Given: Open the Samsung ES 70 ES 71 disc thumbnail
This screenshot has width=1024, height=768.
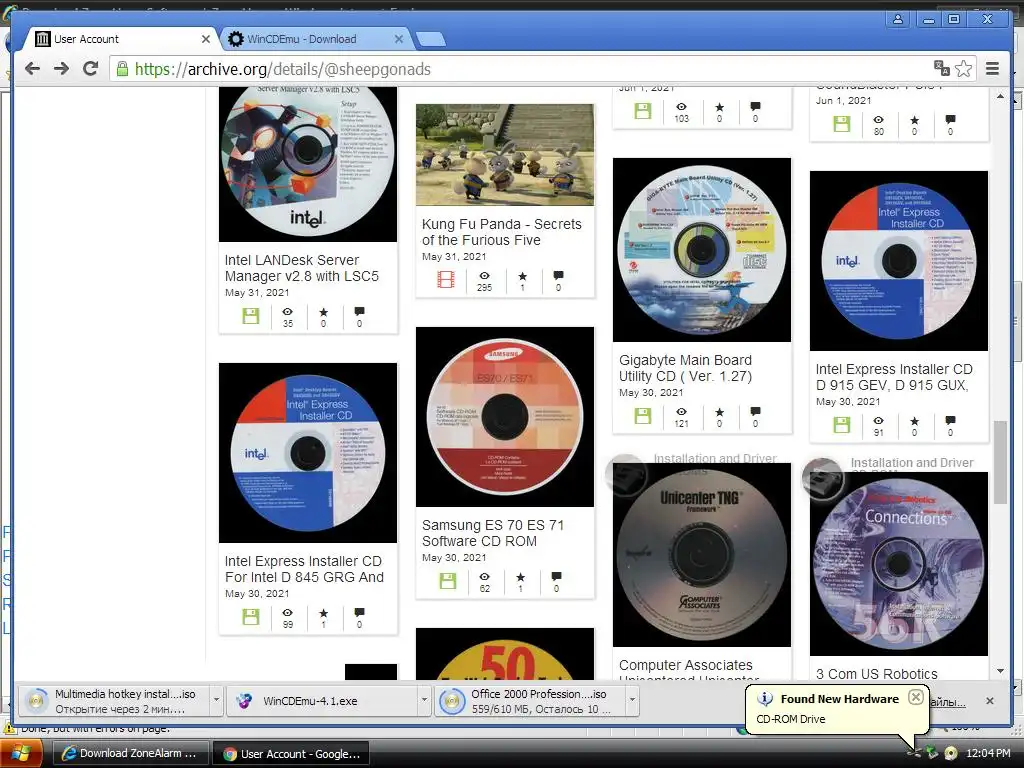Looking at the screenshot, I should tap(505, 417).
